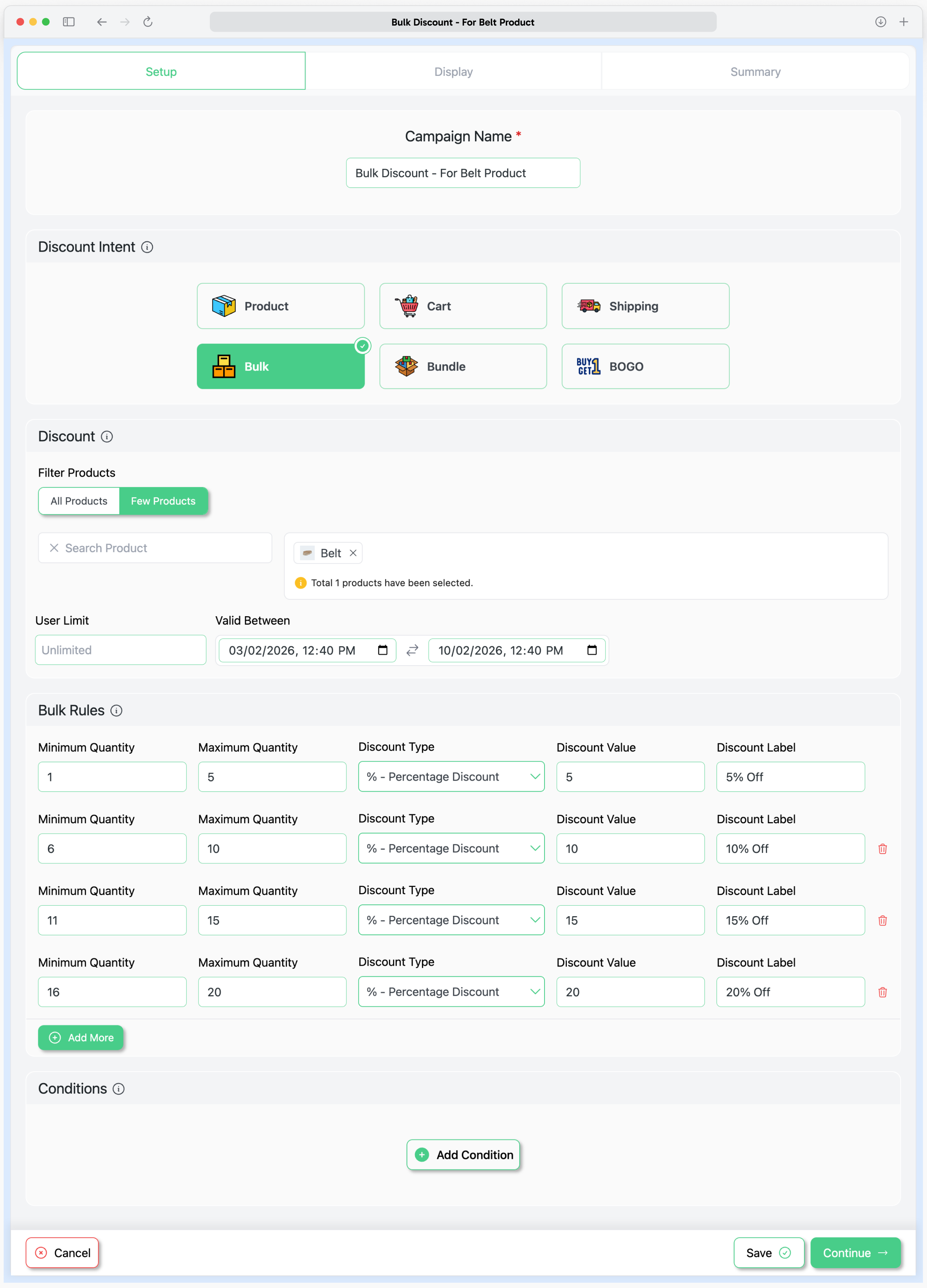Switch to the Summary tab

point(755,71)
